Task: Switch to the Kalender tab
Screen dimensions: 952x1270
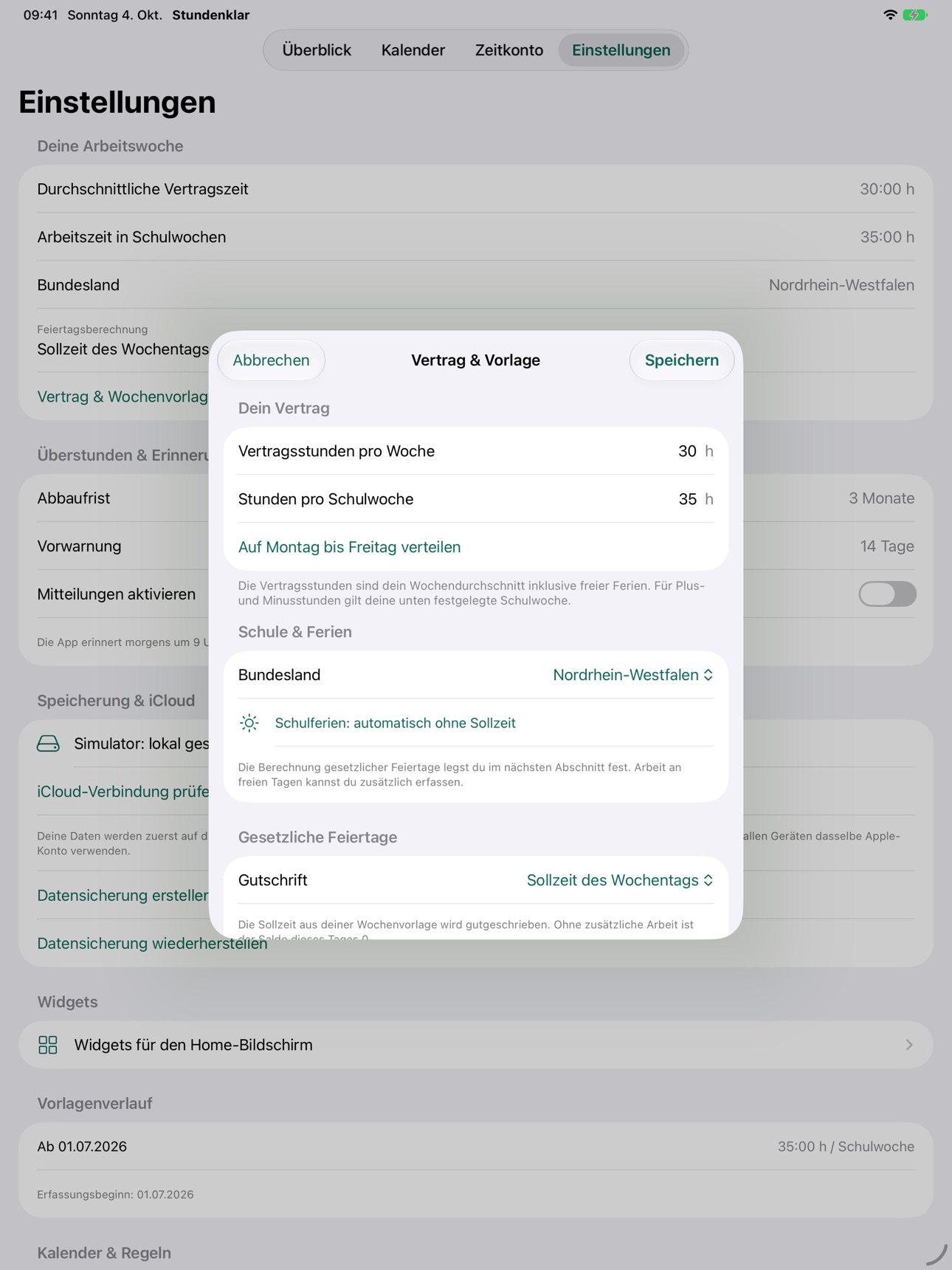Action: (x=413, y=50)
